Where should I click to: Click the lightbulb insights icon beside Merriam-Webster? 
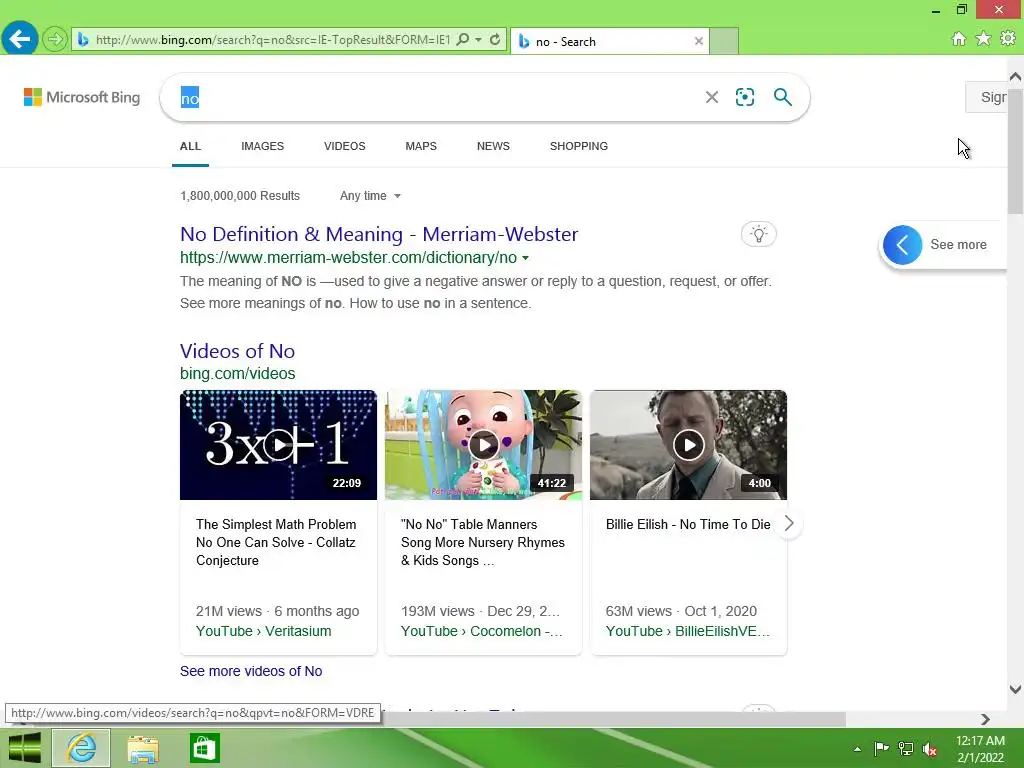[759, 234]
